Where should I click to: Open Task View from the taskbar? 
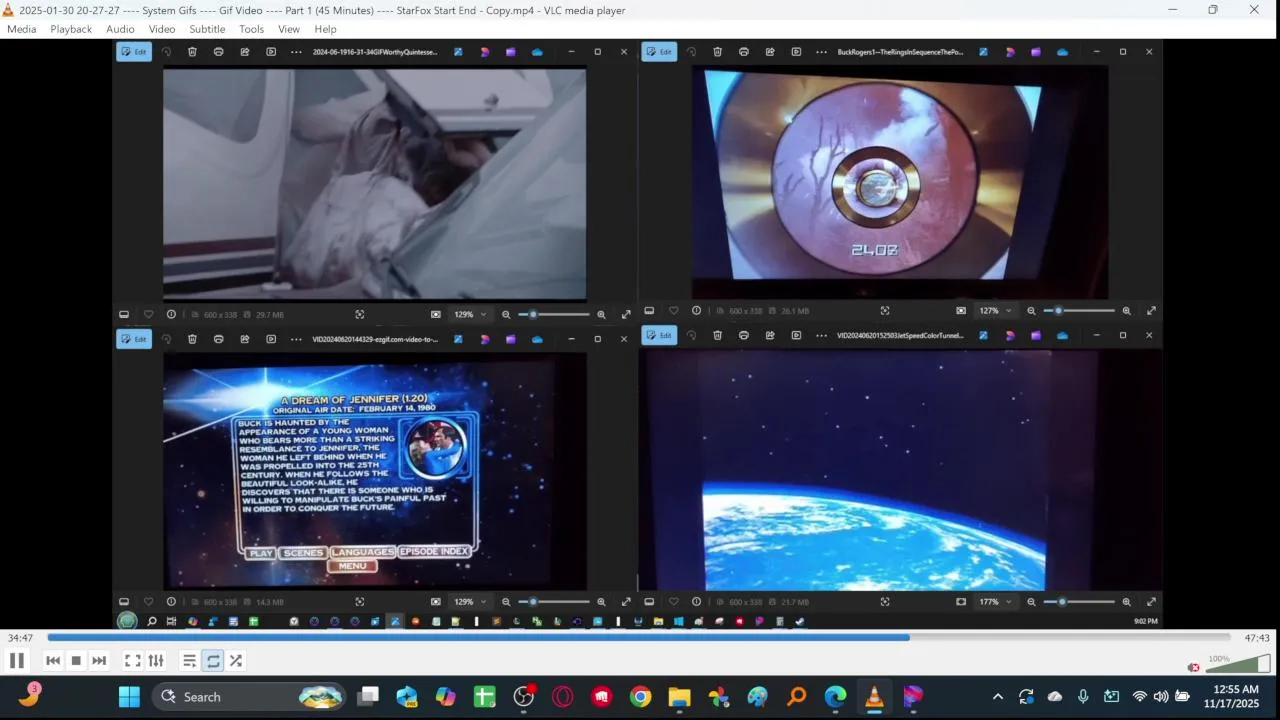[369, 697]
